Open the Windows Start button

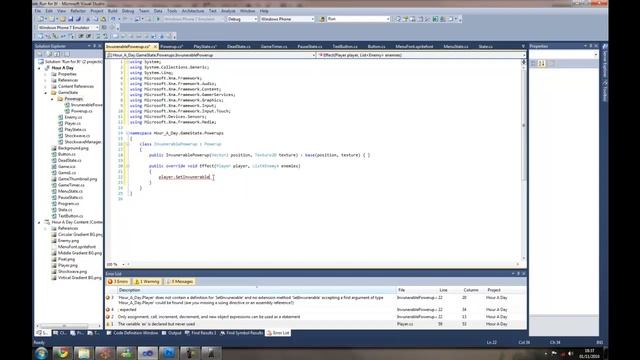coord(41,353)
